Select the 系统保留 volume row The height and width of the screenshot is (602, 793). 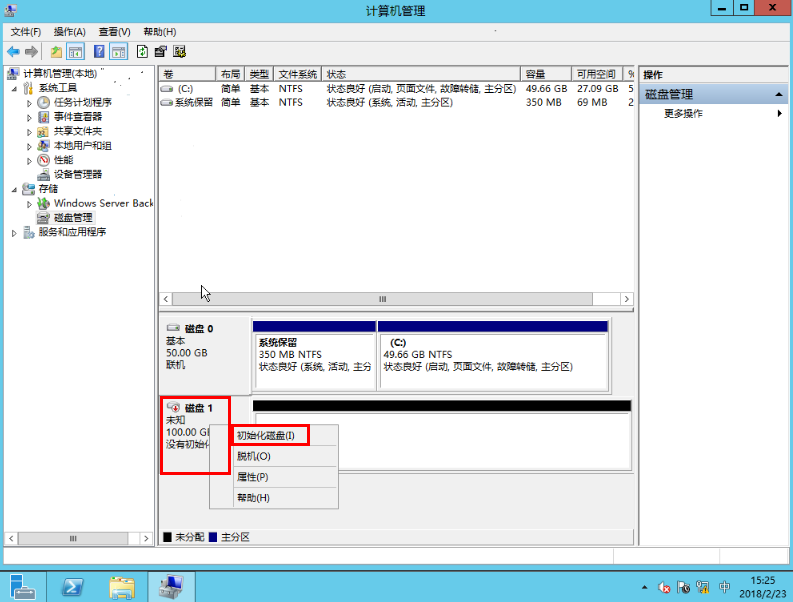397,103
